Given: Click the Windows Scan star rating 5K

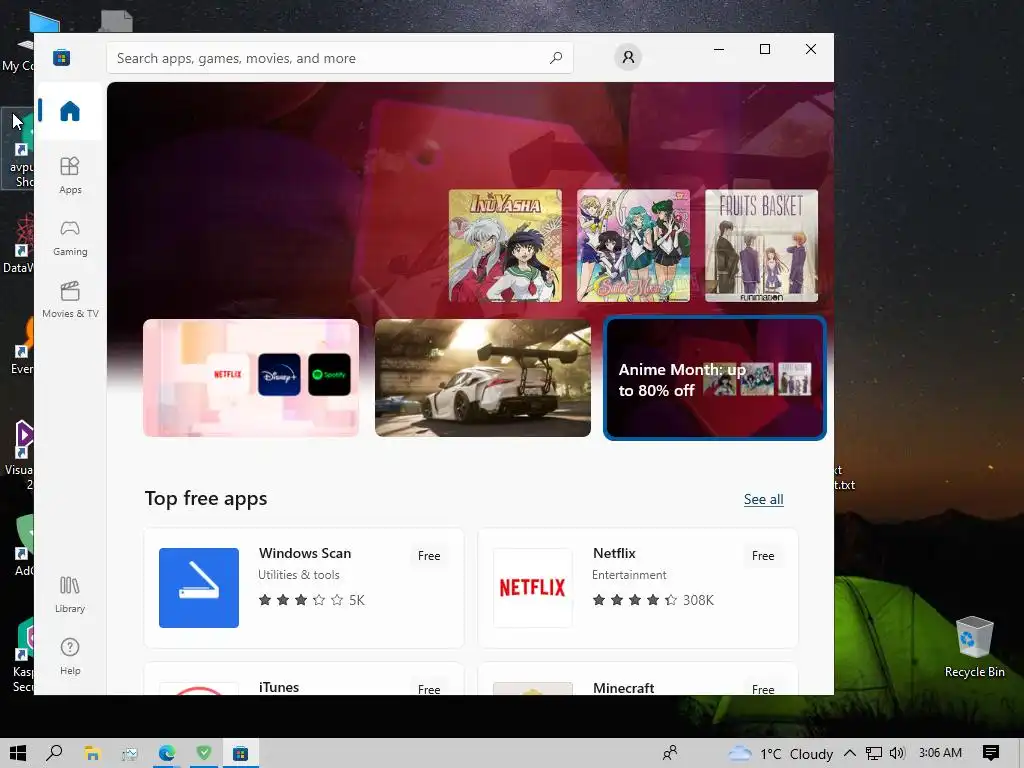Looking at the screenshot, I should coord(312,600).
